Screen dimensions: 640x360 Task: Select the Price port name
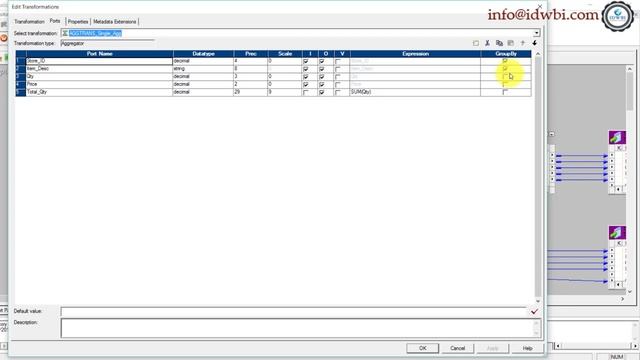click(32, 84)
